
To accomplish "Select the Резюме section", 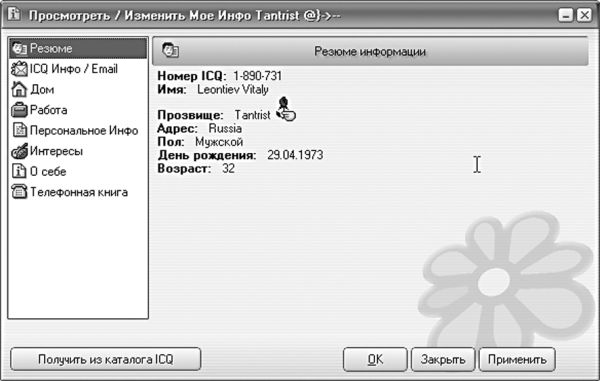I will click(78, 48).
